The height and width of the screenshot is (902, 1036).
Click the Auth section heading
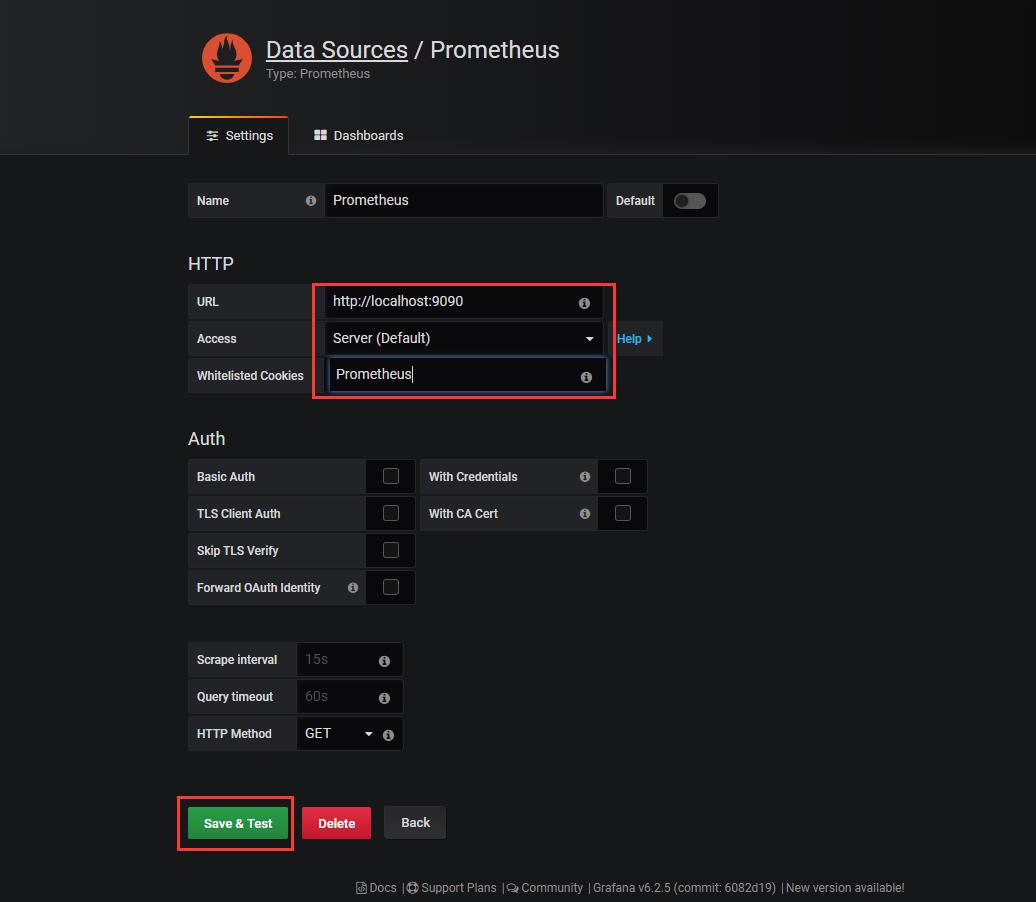[207, 439]
